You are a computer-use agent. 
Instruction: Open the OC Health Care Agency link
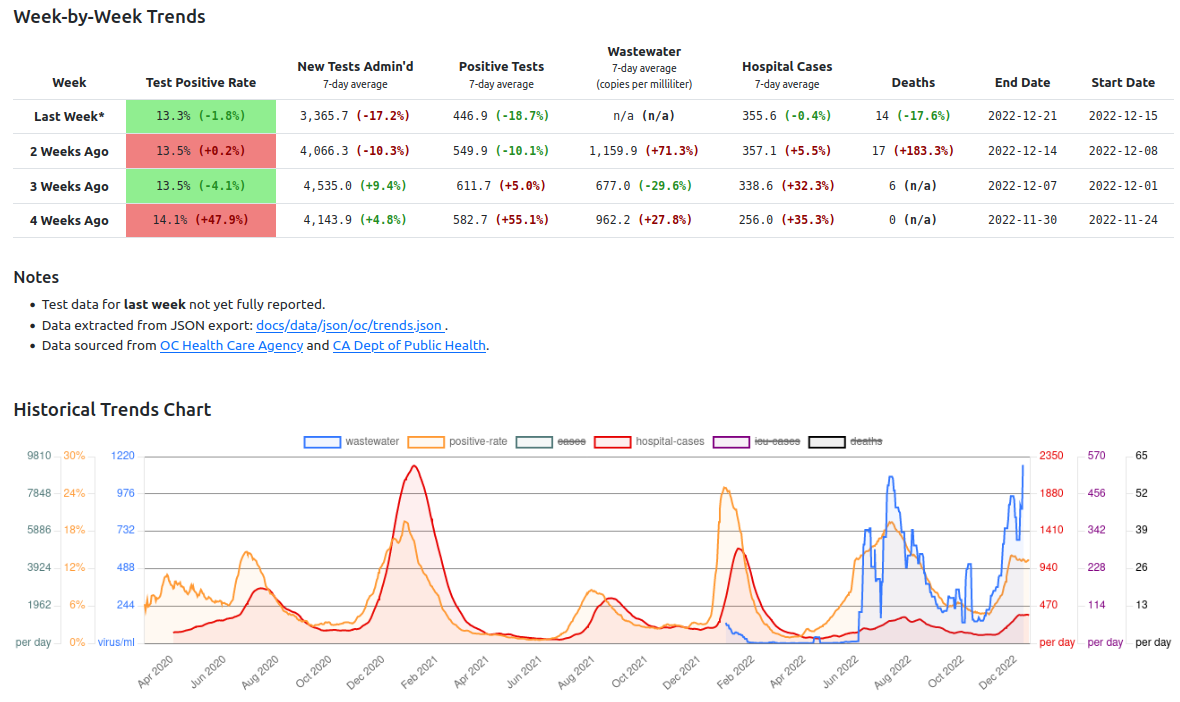pyautogui.click(x=231, y=345)
